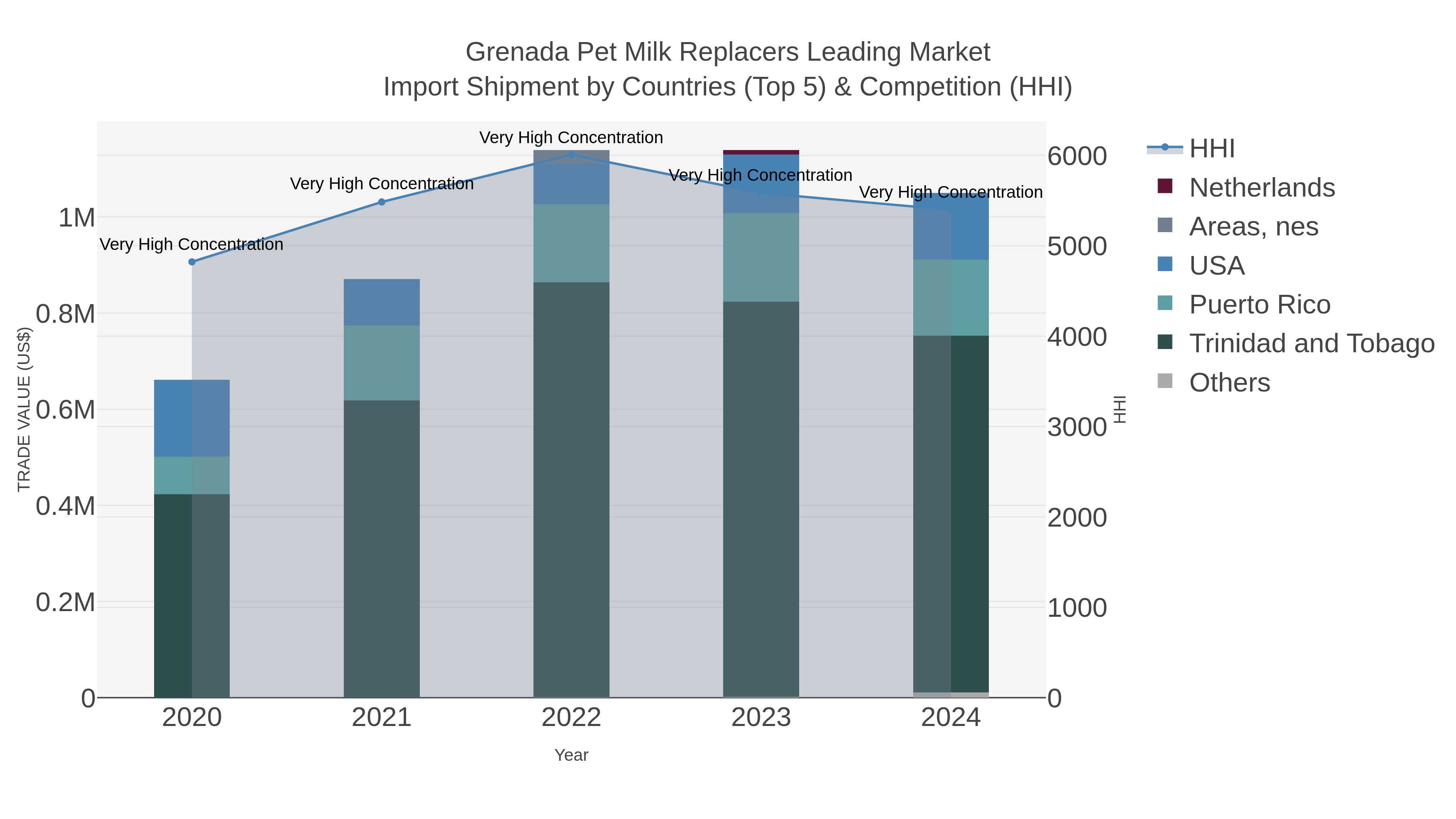This screenshot has width=1456, height=819.
Task: Click the Puerto Rico teal legend swatch
Action: [1165, 303]
